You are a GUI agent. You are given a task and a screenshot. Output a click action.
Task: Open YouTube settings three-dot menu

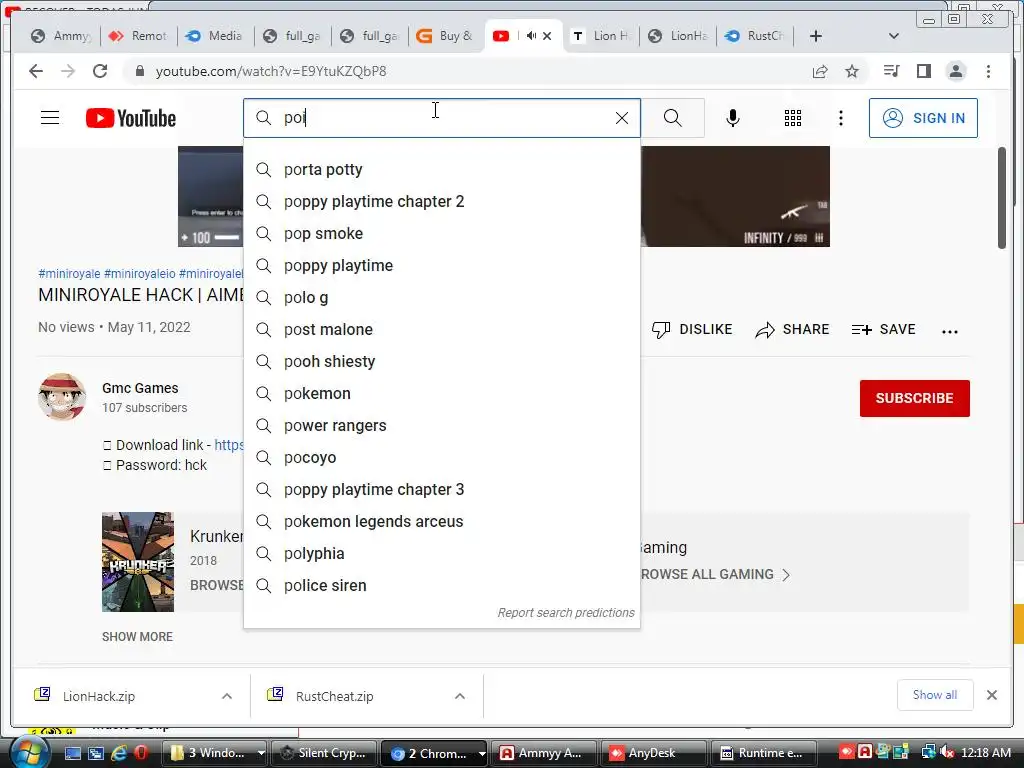tap(840, 118)
